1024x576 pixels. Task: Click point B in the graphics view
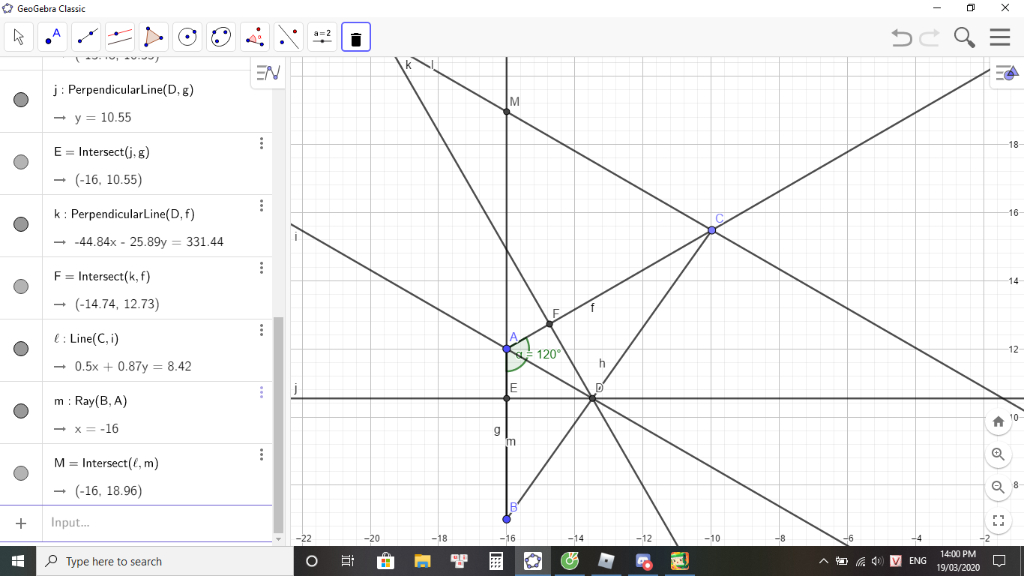507,519
